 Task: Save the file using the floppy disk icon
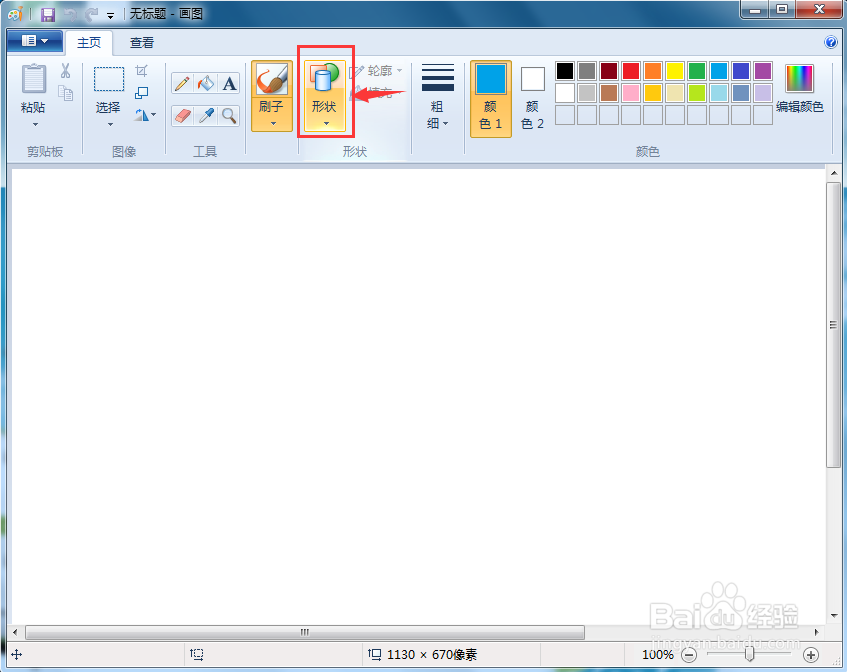(x=48, y=15)
